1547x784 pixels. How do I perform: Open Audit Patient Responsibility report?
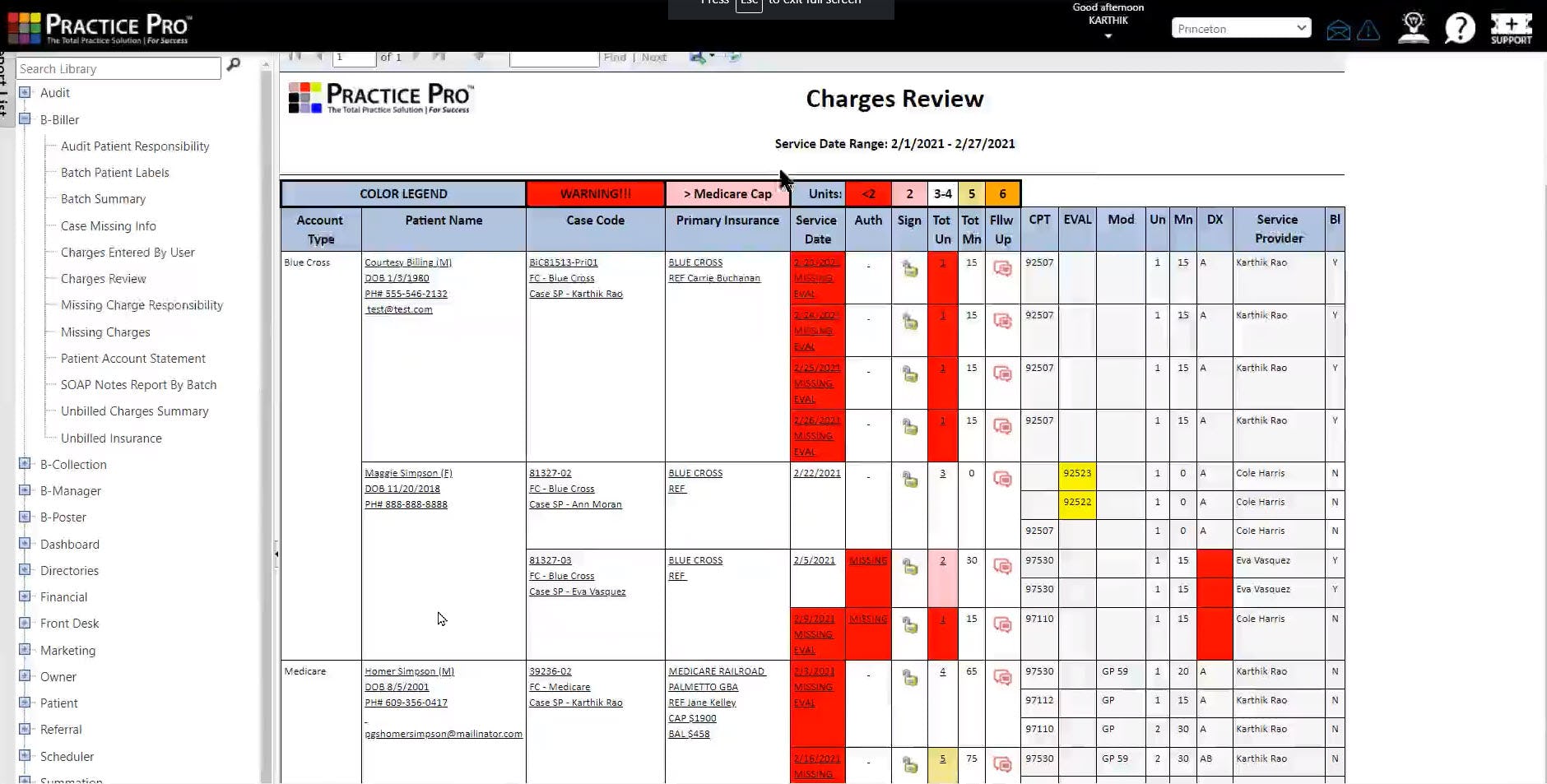(x=135, y=146)
